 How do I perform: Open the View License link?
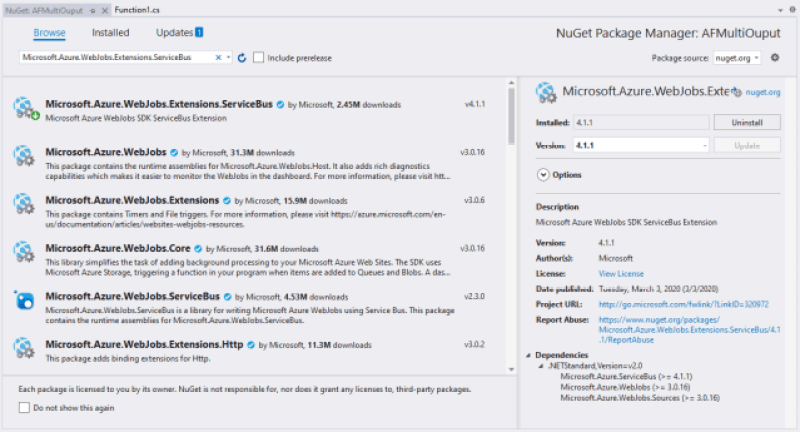click(621, 274)
